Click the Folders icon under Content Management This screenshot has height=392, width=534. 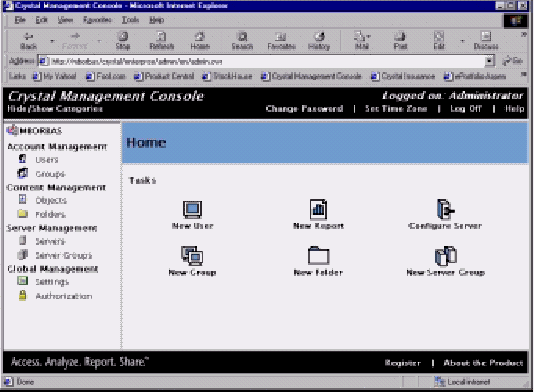point(23,214)
